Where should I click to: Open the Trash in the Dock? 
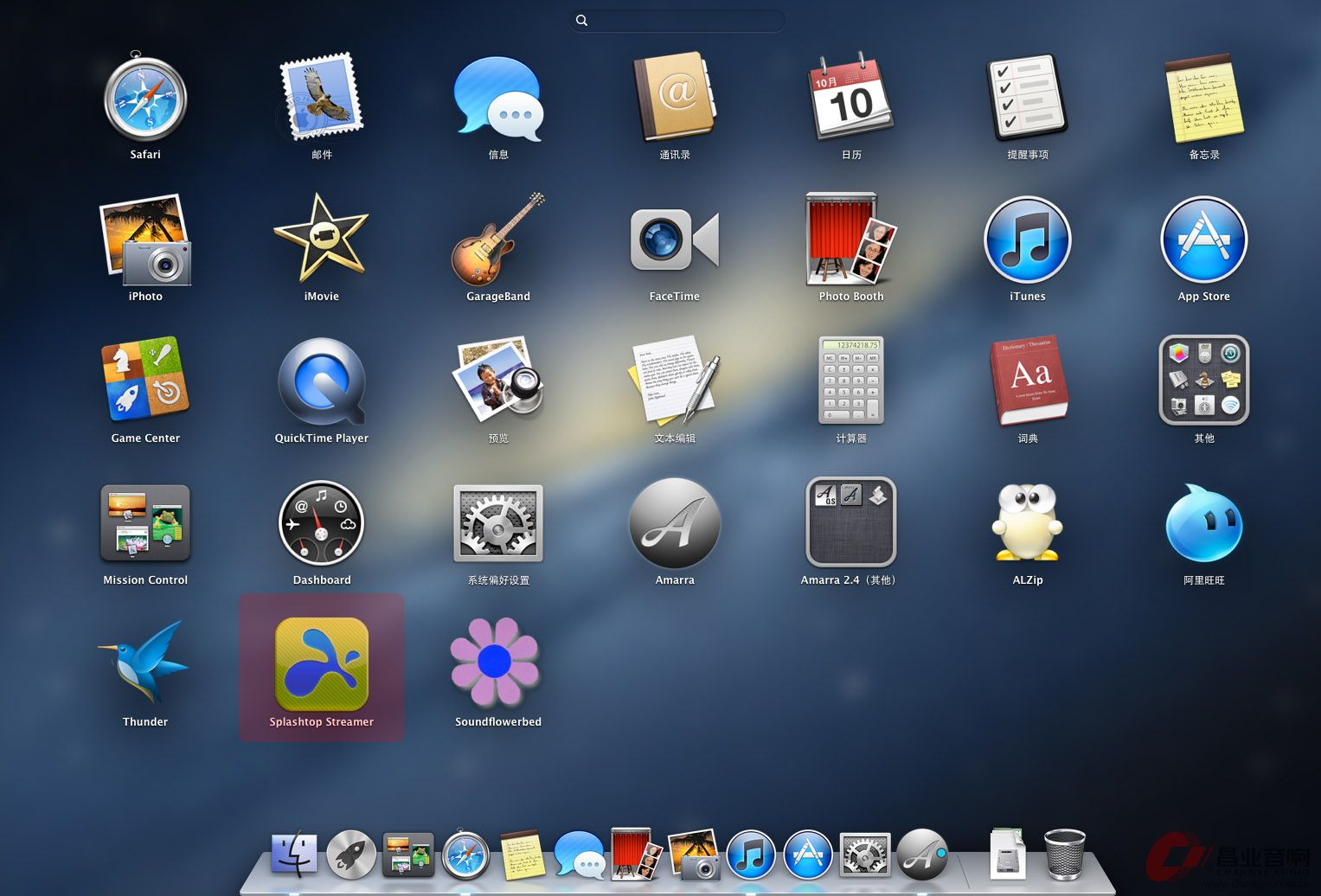point(1065,854)
